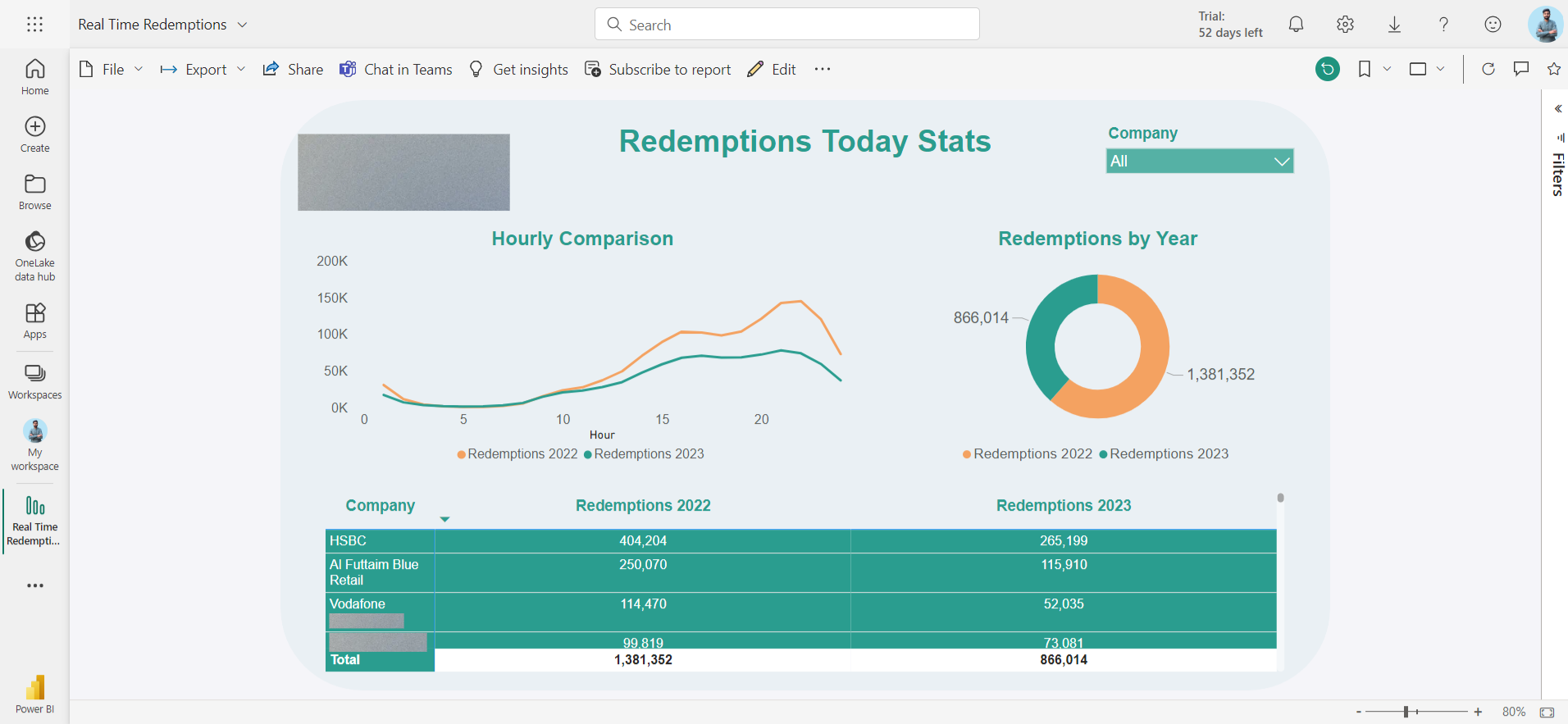The width and height of the screenshot is (1568, 724).
Task: Open Browse in left navigation
Action: (34, 192)
